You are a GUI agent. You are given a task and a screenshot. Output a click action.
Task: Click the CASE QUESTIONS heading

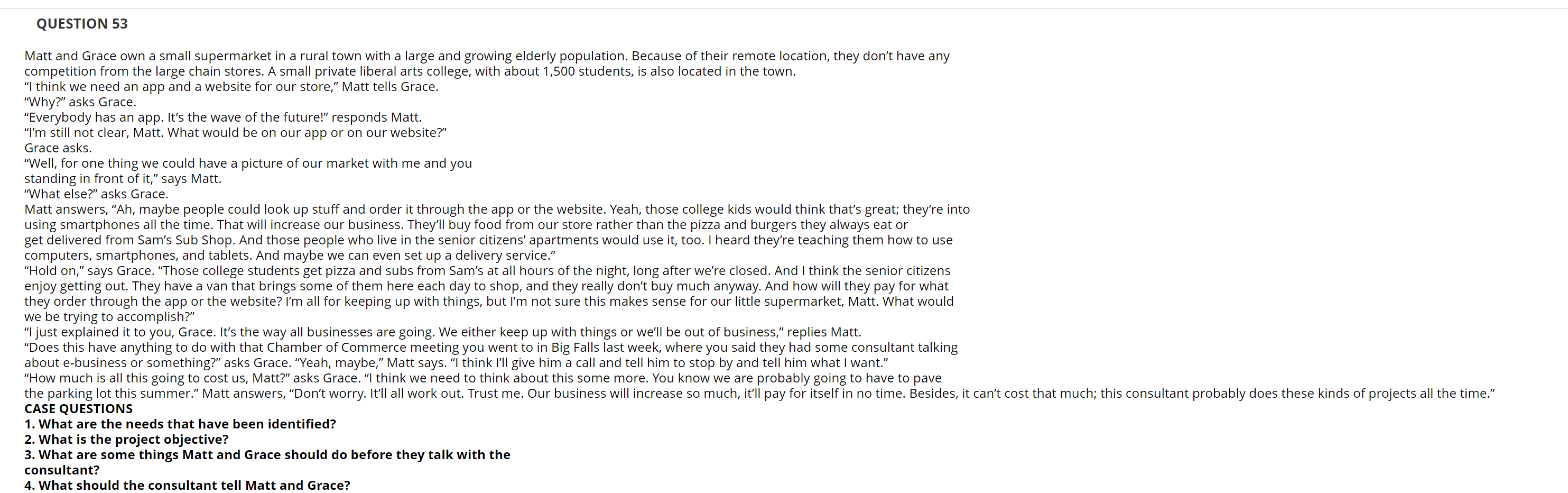[x=79, y=409]
